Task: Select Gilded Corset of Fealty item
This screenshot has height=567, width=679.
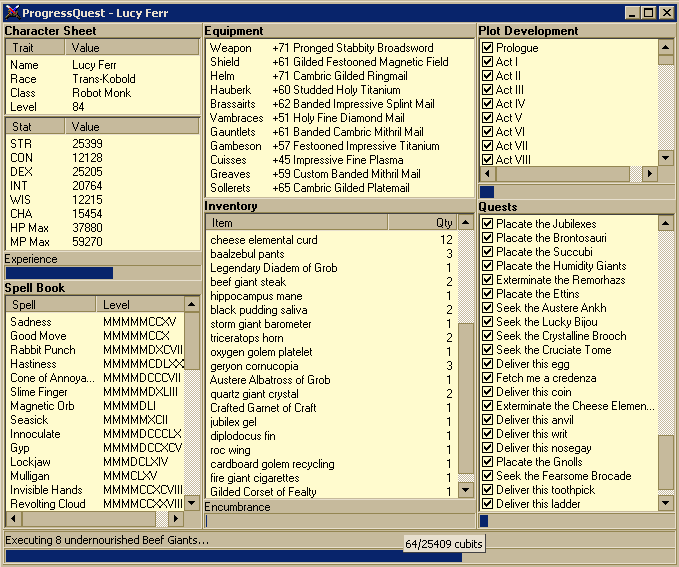Action: [332, 492]
